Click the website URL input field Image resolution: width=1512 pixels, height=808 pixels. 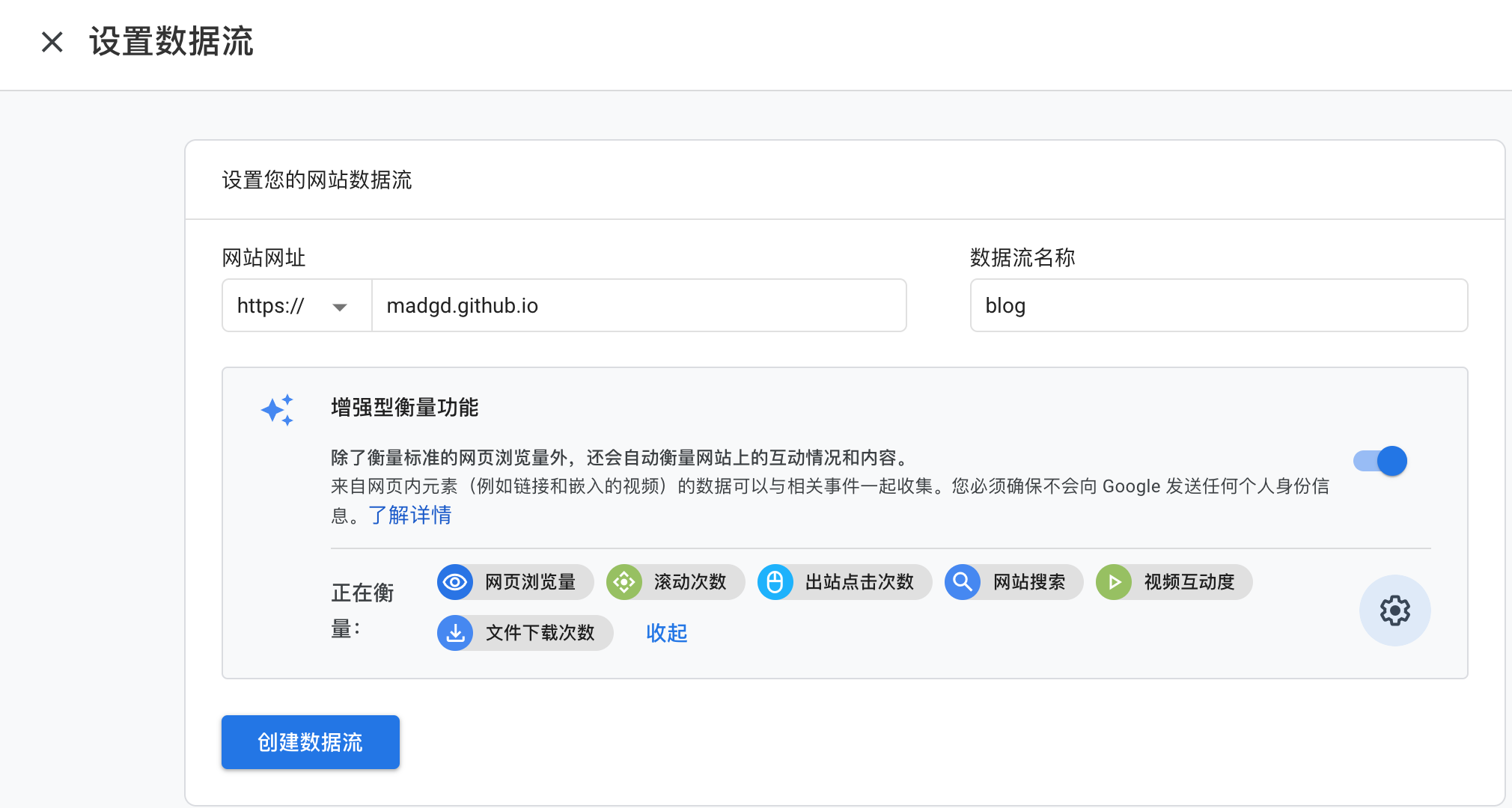[x=638, y=306]
